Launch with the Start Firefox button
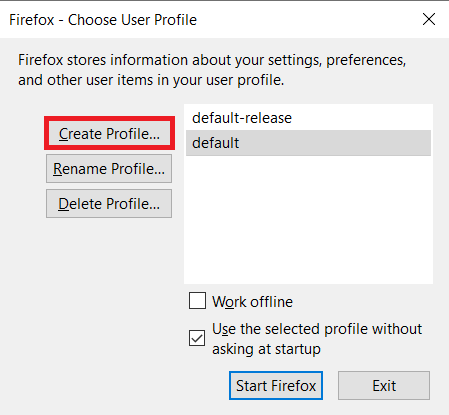The image size is (449, 415). (276, 386)
